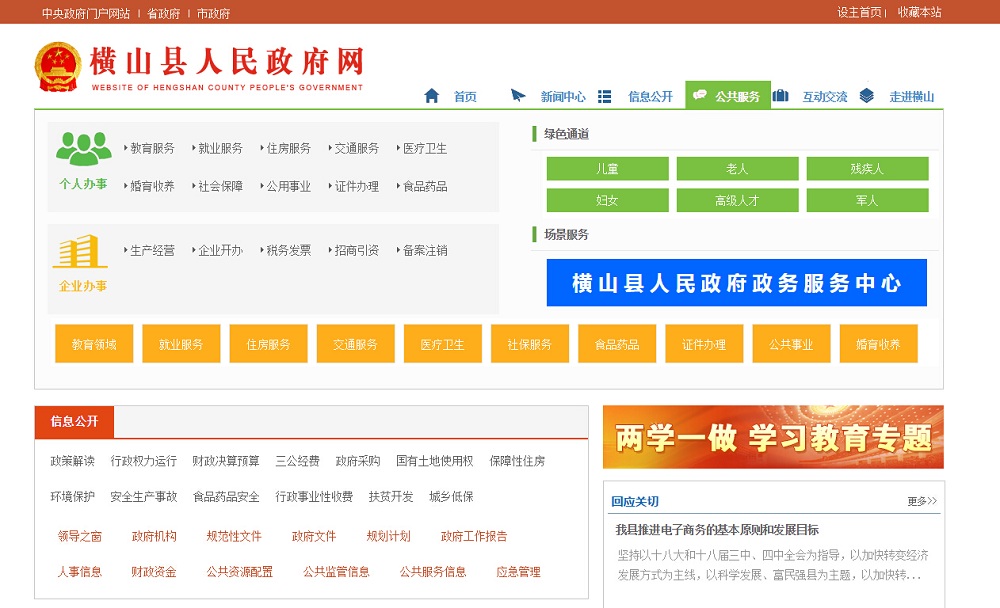1000x608 pixels.
Task: Click the green people icon for 个人办事
Action: tap(84, 149)
